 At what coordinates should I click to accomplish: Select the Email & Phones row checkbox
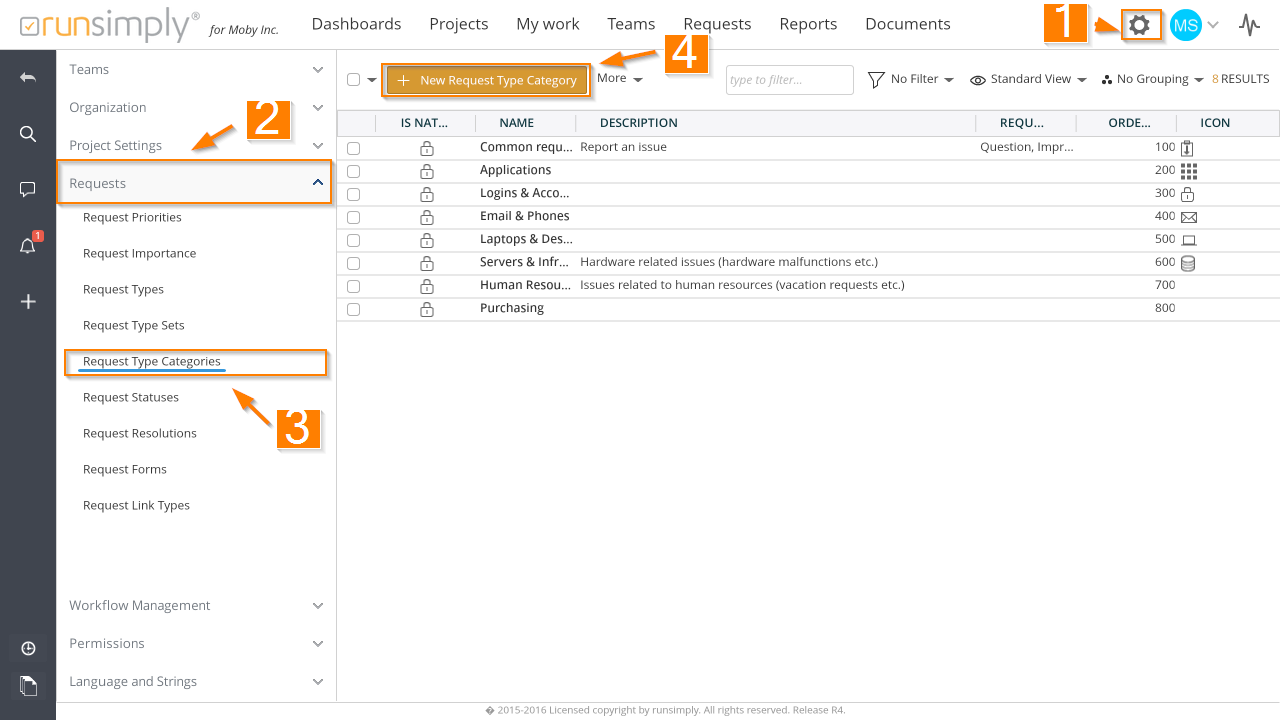[353, 217]
